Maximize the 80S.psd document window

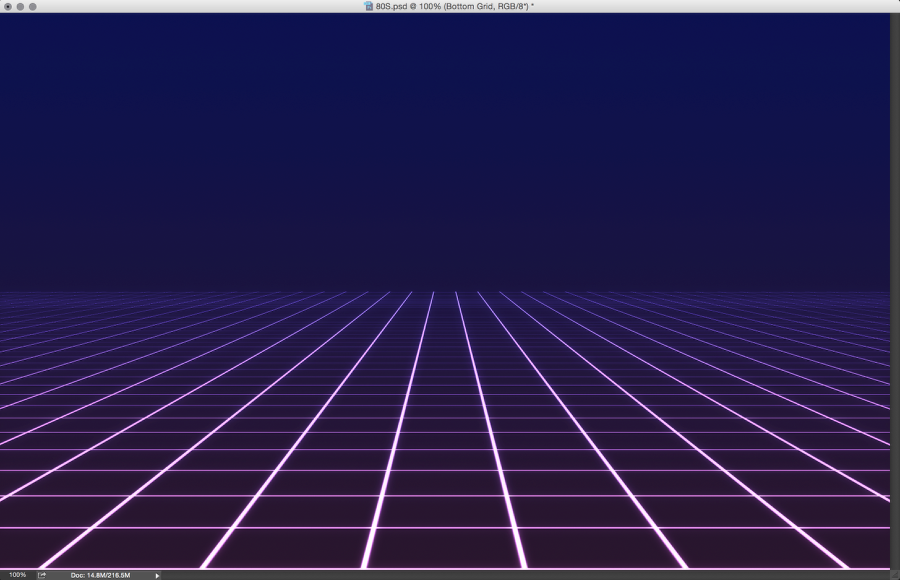tap(33, 7)
